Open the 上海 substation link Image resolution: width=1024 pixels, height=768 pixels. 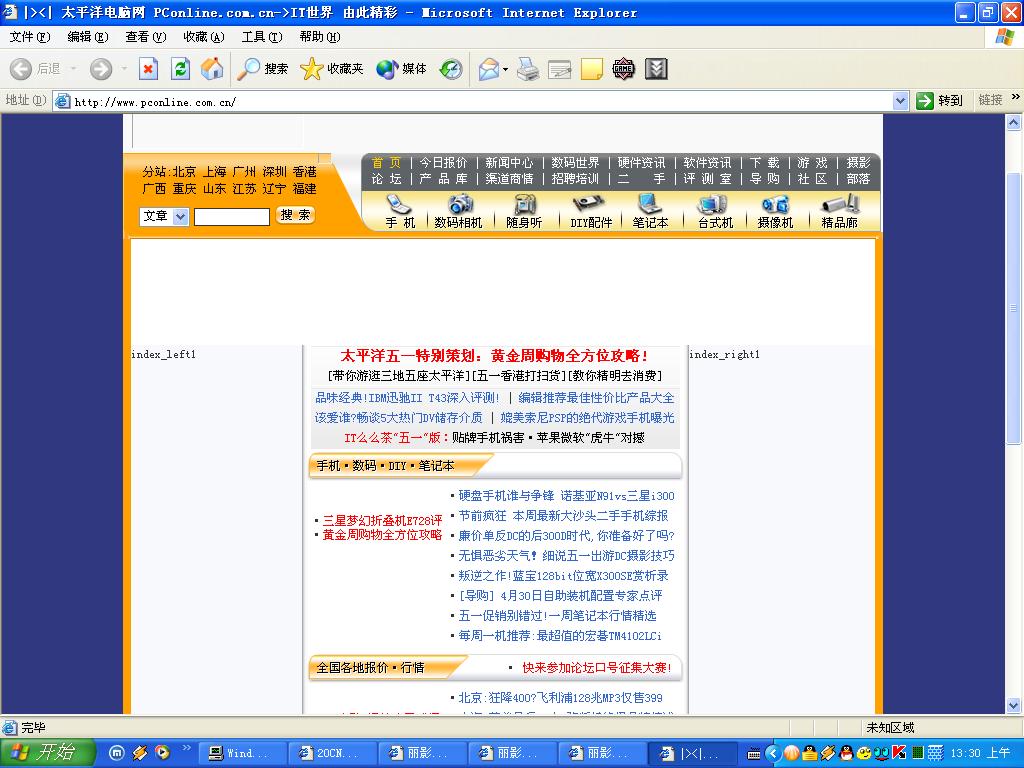pos(214,172)
